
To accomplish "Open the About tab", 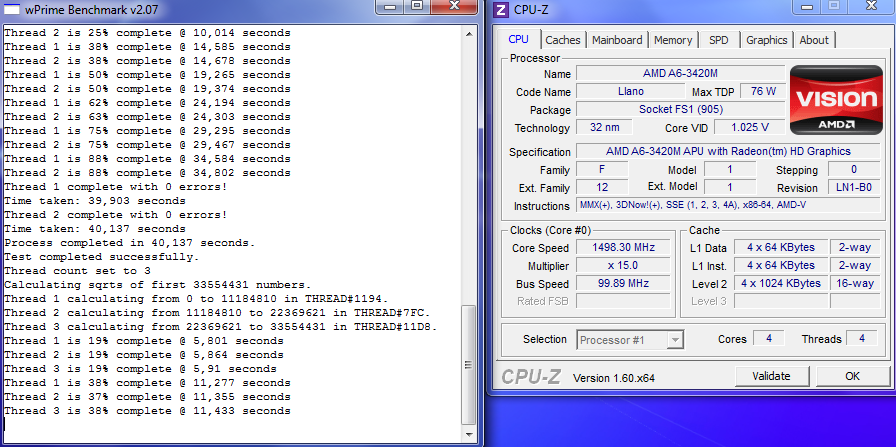I will [x=814, y=40].
